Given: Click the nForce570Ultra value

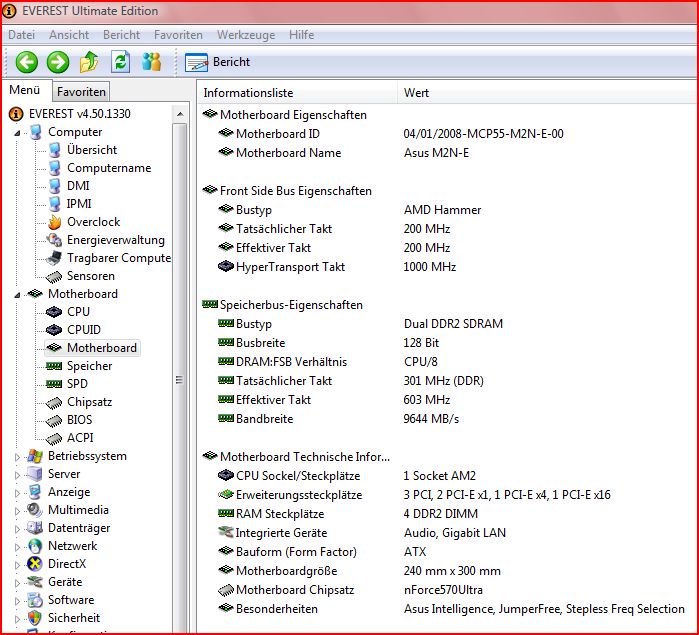Looking at the screenshot, I should 443,590.
